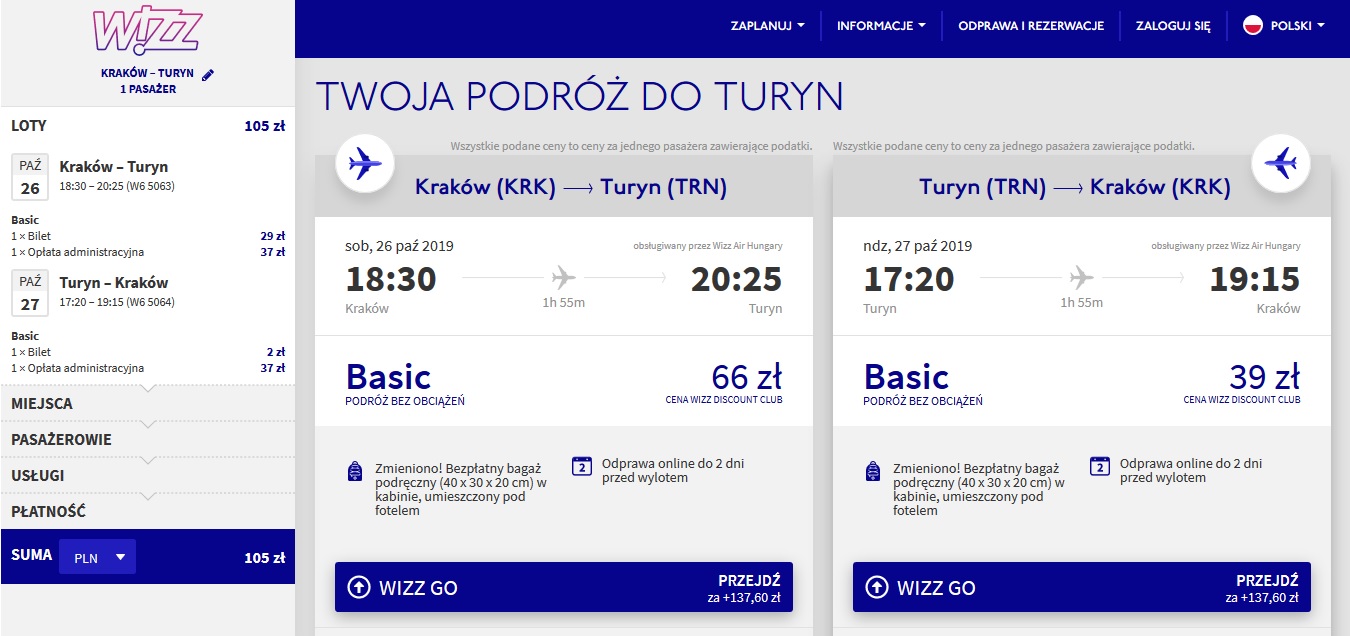Click the up-arrow icon on Turyn–Kraków WIZZ GO
Image resolution: width=1350 pixels, height=636 pixels.
coord(876,587)
